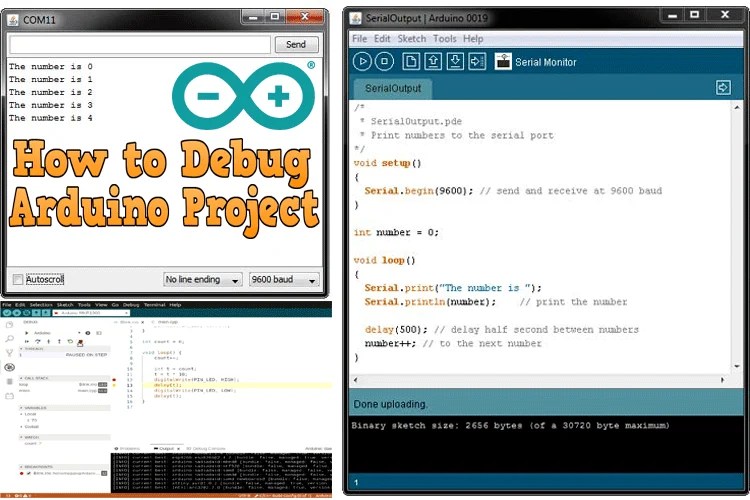Click main frame in the Call Stack

coord(63,390)
